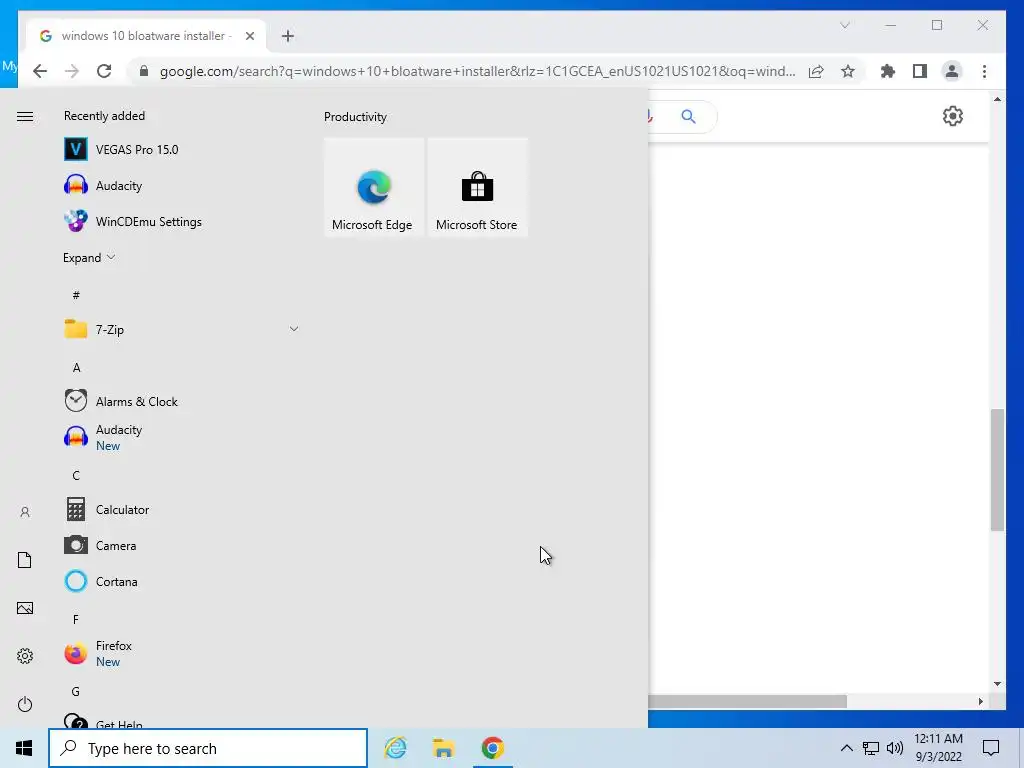Screen dimensions: 1024x768
Task: Expand the Recently added list
Action: click(89, 257)
